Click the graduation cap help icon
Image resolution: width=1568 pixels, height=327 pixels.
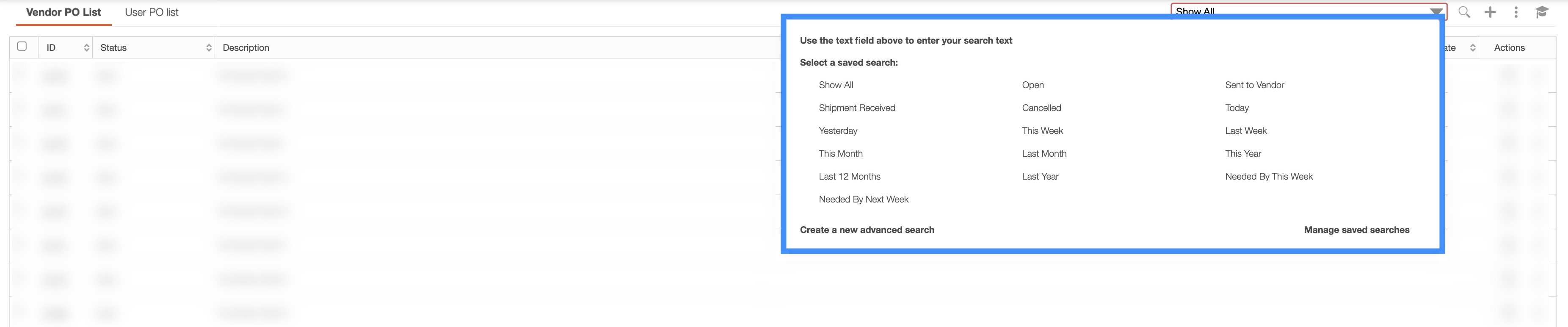click(x=1542, y=12)
